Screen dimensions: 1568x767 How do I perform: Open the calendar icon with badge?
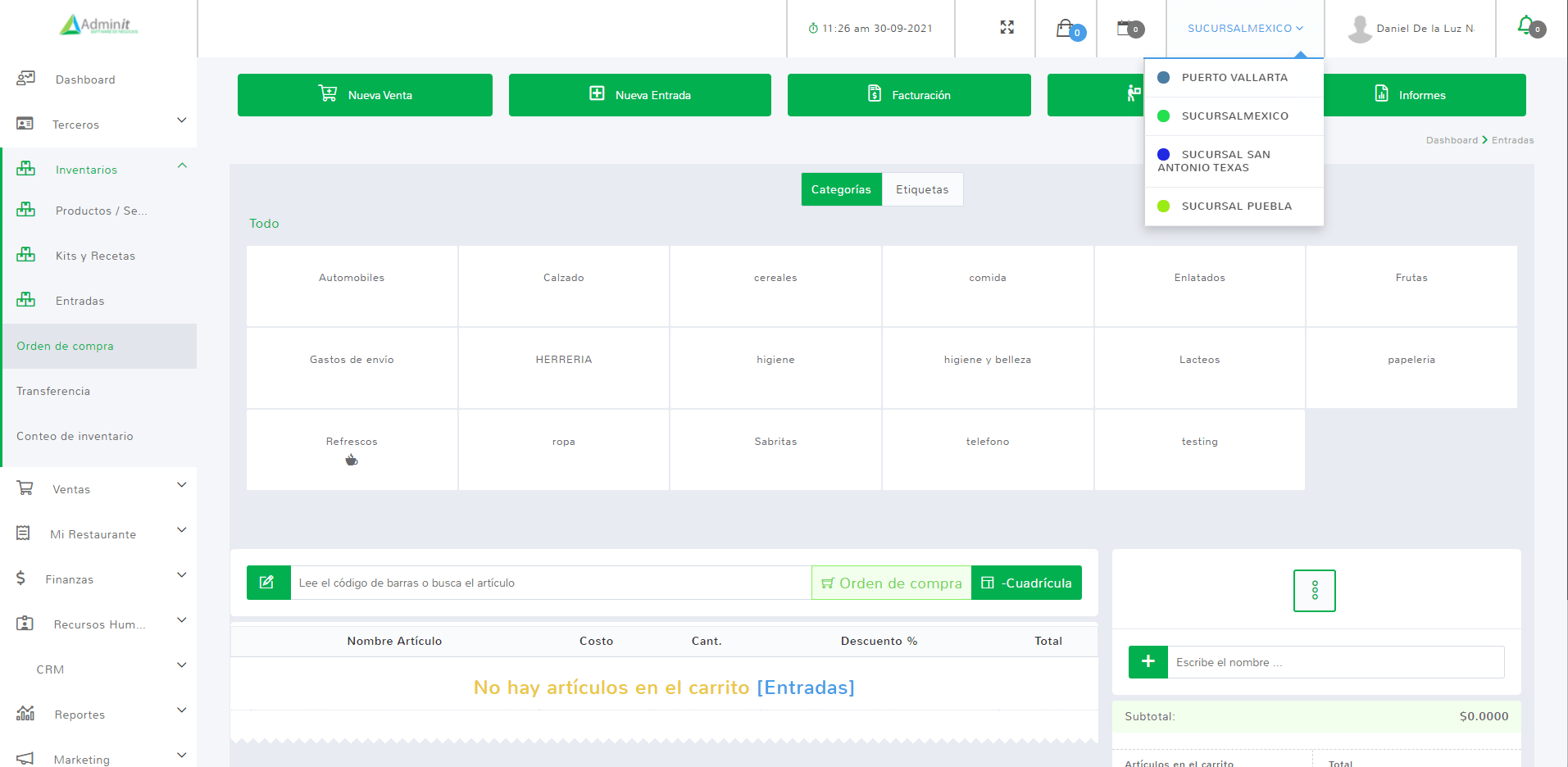pos(1127,29)
